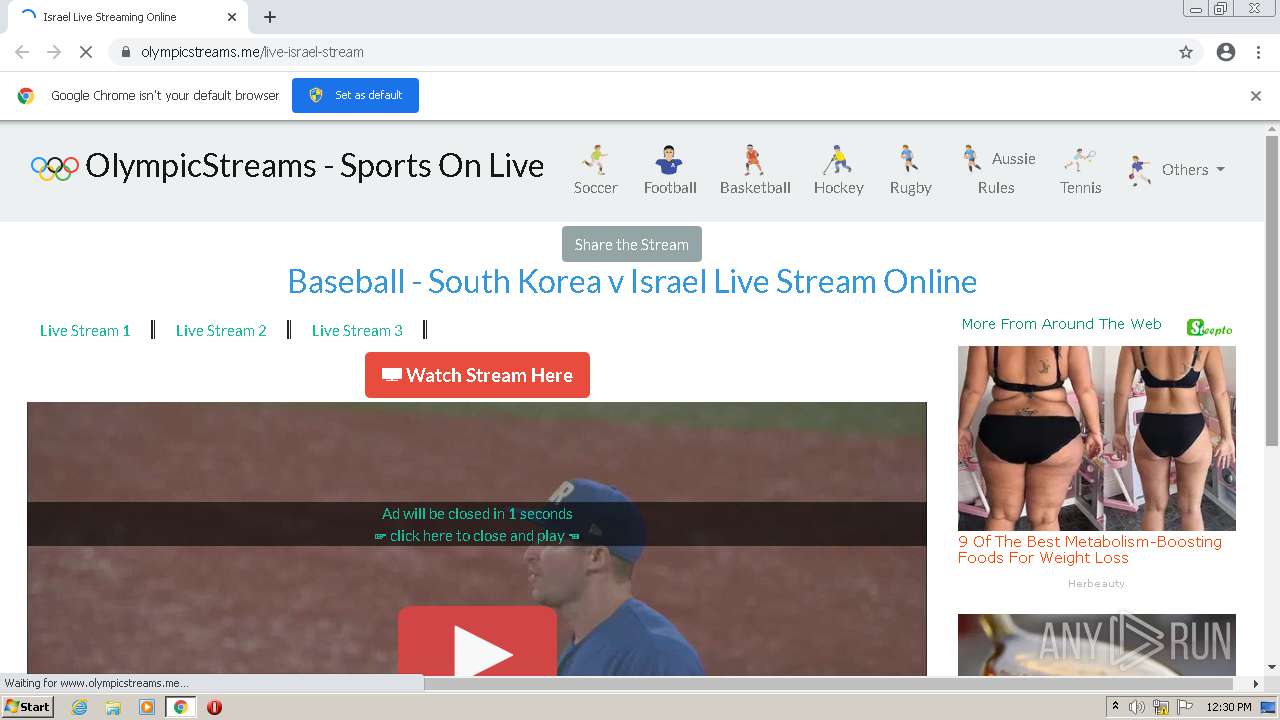1280x720 pixels.
Task: Open the volume speaker tray icon
Action: click(x=1137, y=707)
